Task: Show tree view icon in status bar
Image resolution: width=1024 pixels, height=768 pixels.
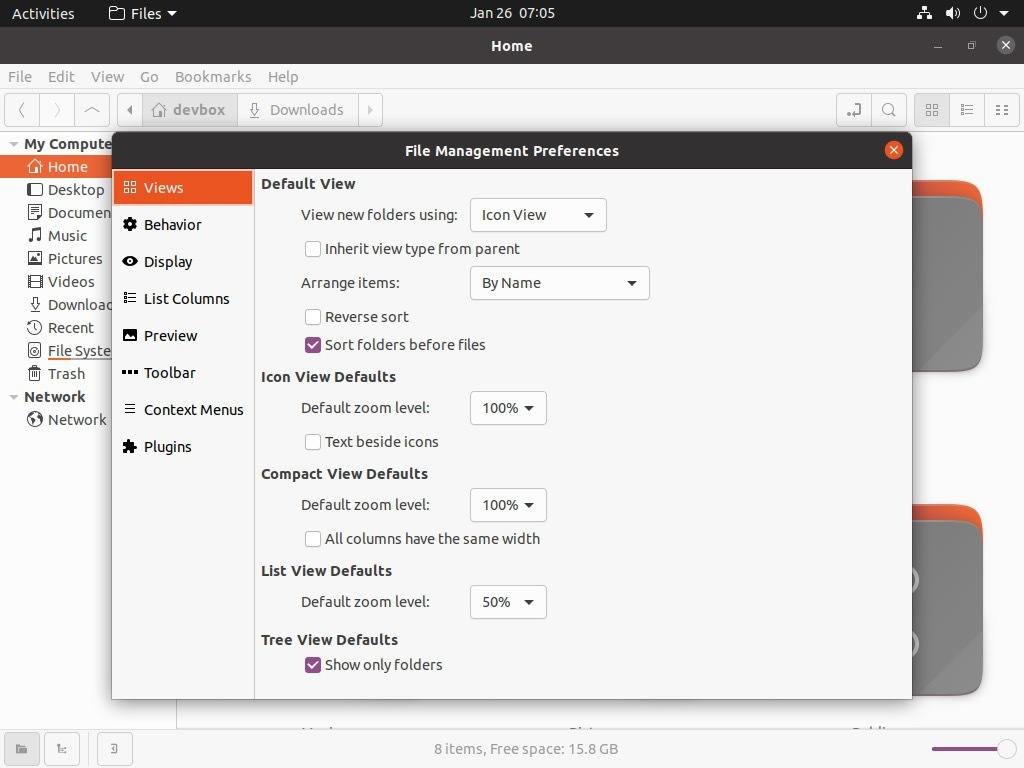Action: click(62, 749)
